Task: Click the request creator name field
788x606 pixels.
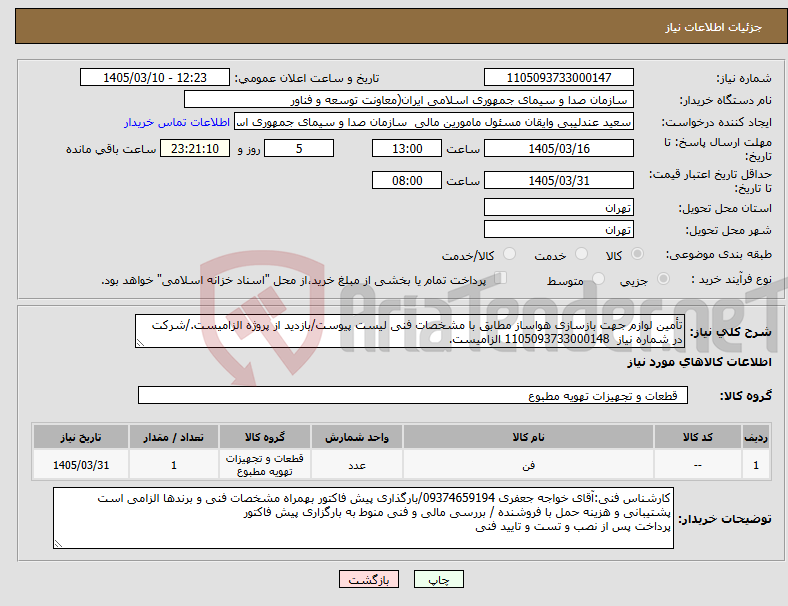Action: [434, 122]
